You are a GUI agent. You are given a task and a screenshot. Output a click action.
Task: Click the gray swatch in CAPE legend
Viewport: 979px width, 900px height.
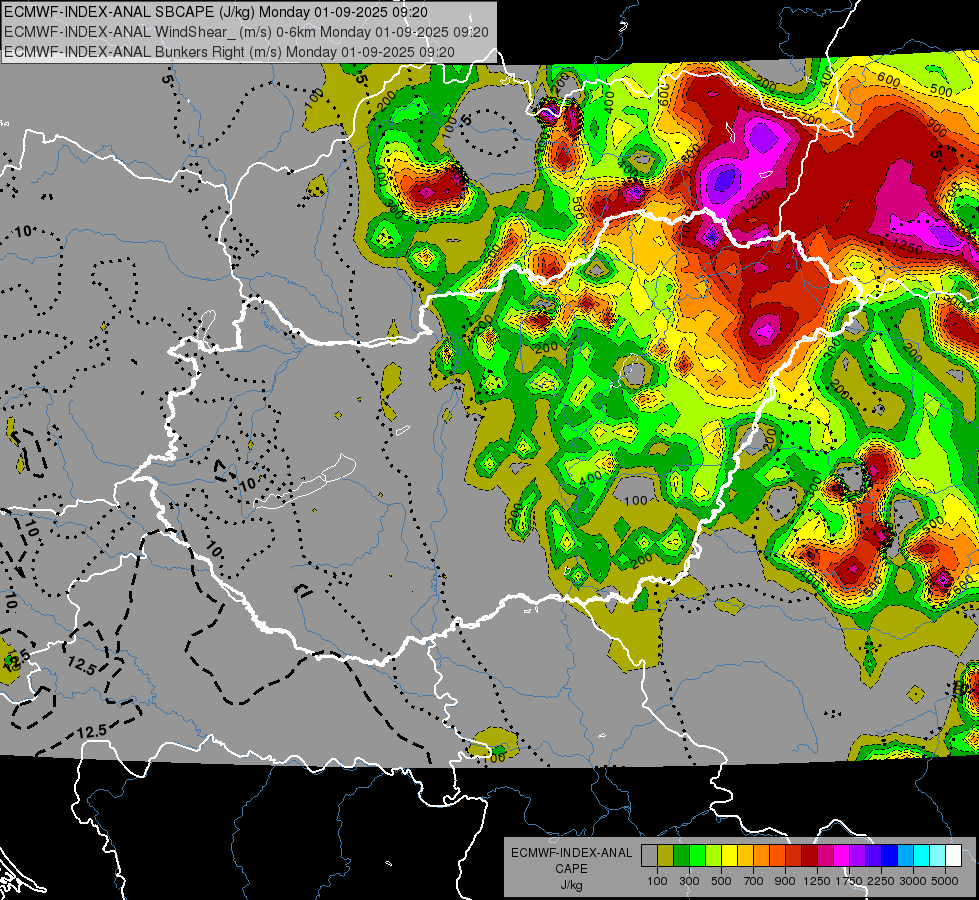click(x=649, y=856)
